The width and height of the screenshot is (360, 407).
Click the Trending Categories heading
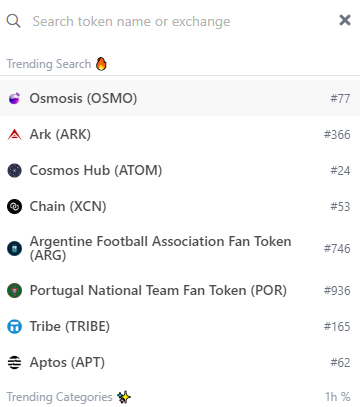59,397
